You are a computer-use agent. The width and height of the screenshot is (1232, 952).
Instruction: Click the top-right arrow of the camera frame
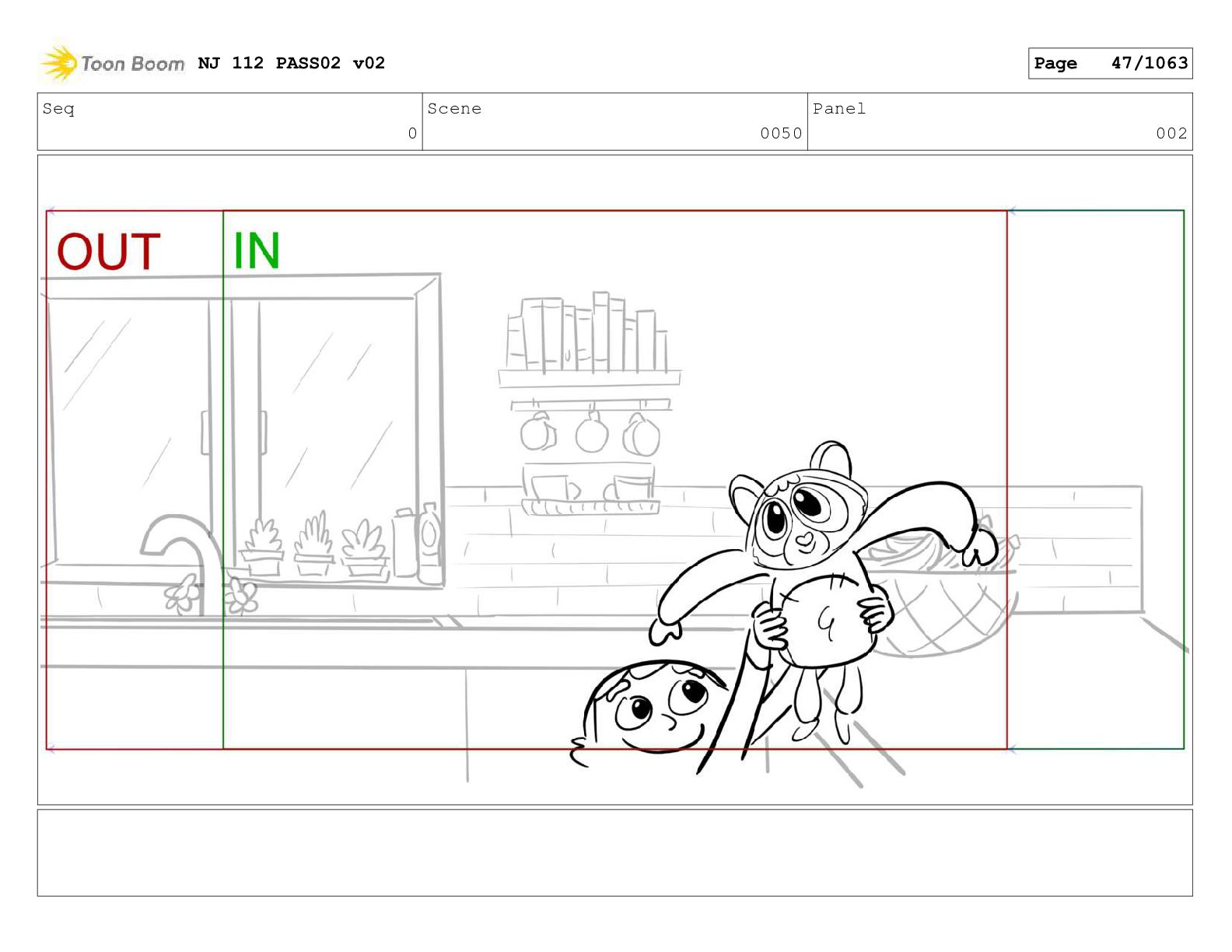(x=1011, y=211)
